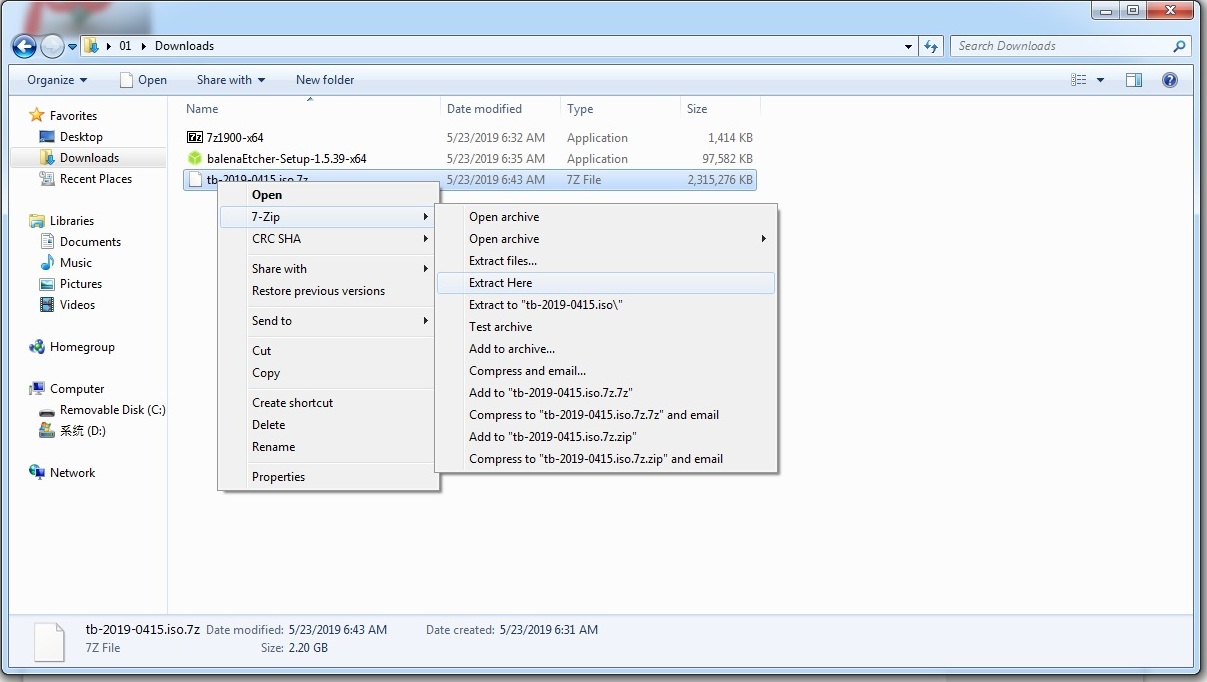Open Homegroup in navigation pane
The height and width of the screenshot is (682, 1207).
tap(82, 347)
